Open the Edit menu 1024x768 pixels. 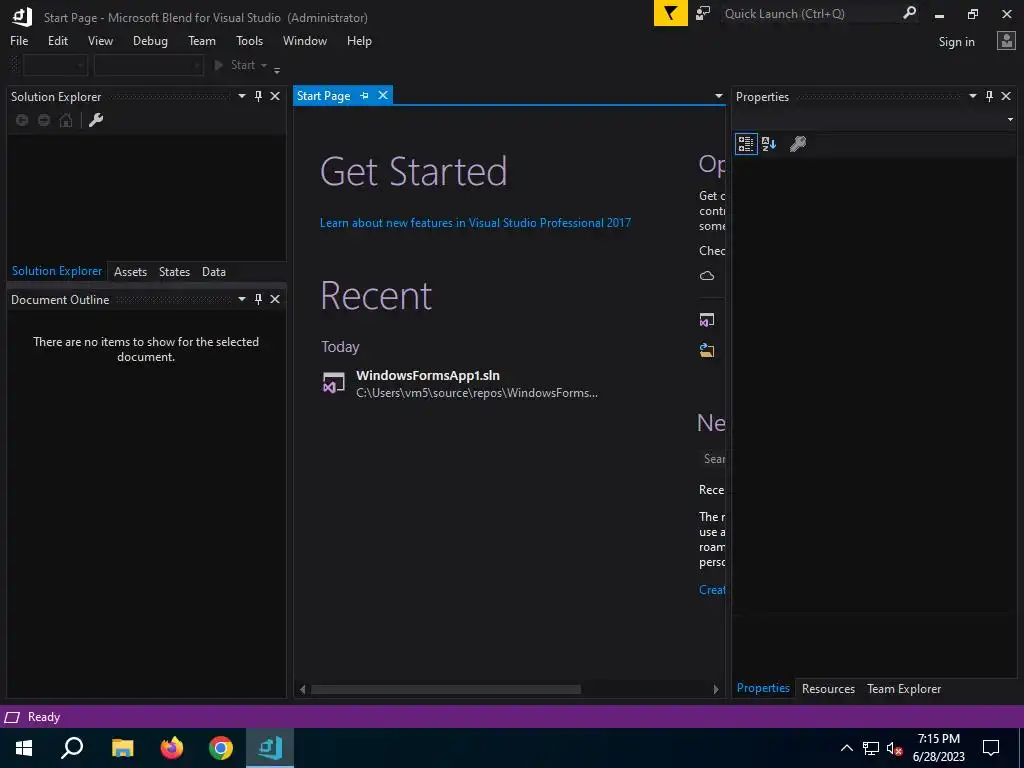click(57, 40)
